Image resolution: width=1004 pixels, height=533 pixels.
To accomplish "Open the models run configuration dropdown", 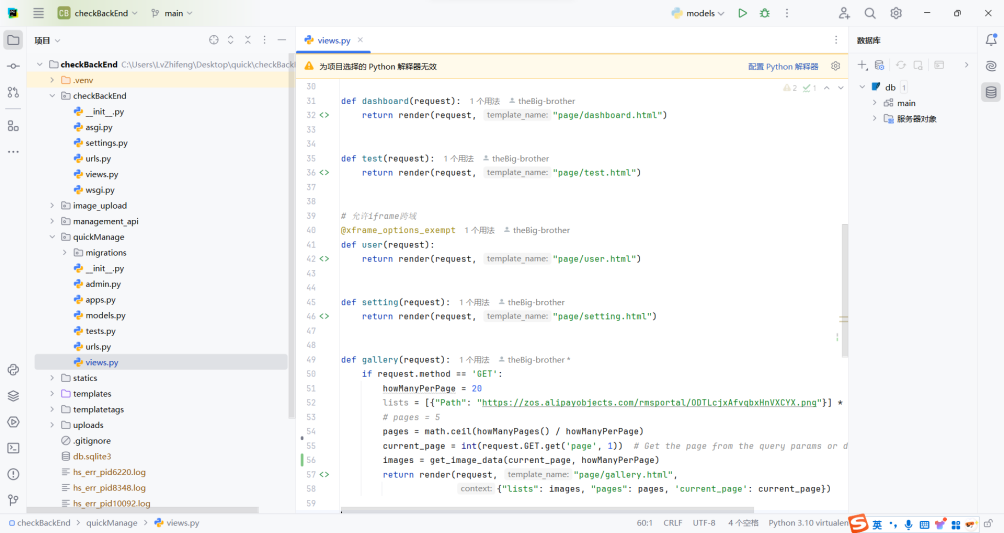I will [x=700, y=13].
